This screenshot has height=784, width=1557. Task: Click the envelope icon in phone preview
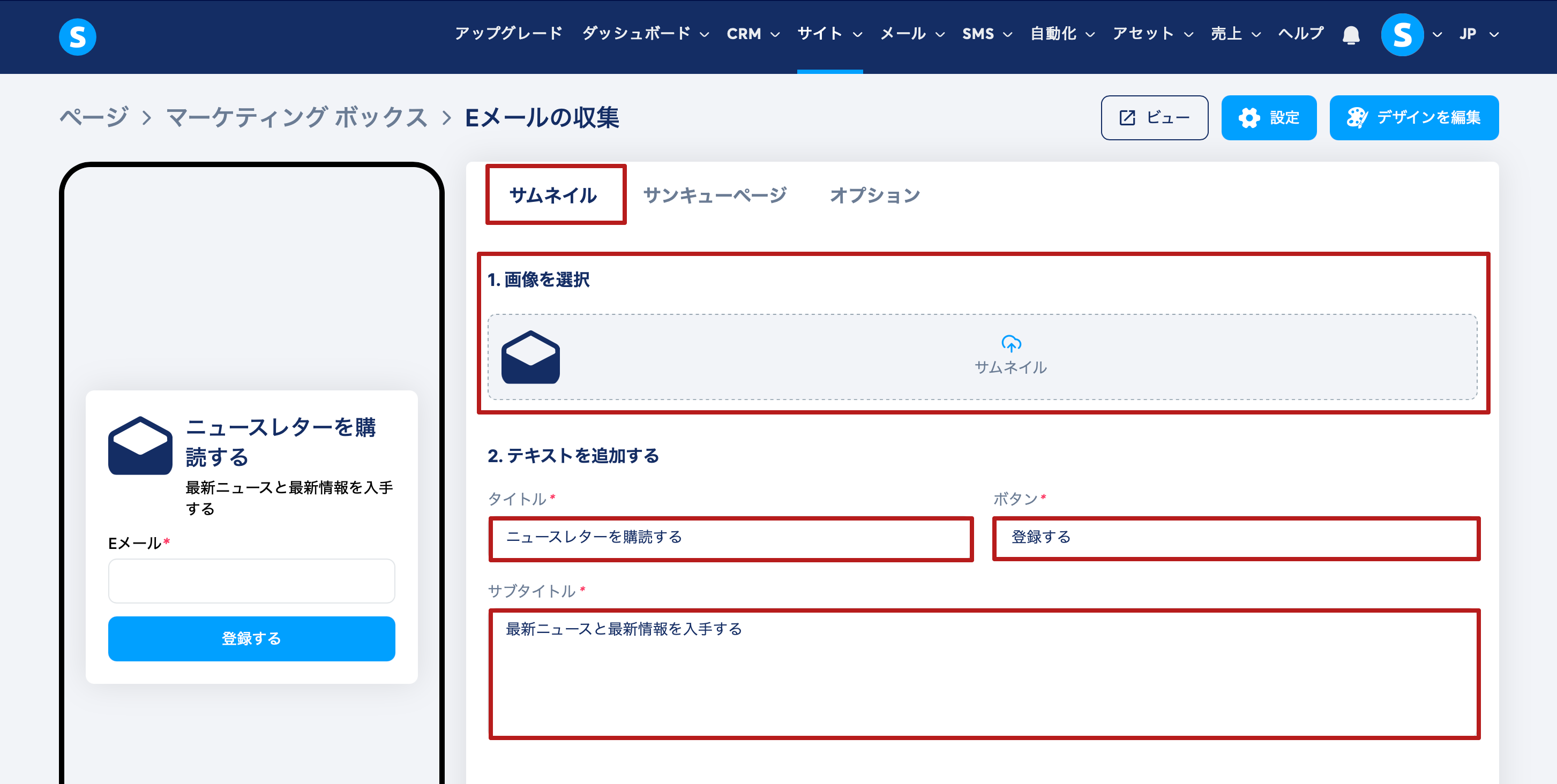tap(140, 446)
